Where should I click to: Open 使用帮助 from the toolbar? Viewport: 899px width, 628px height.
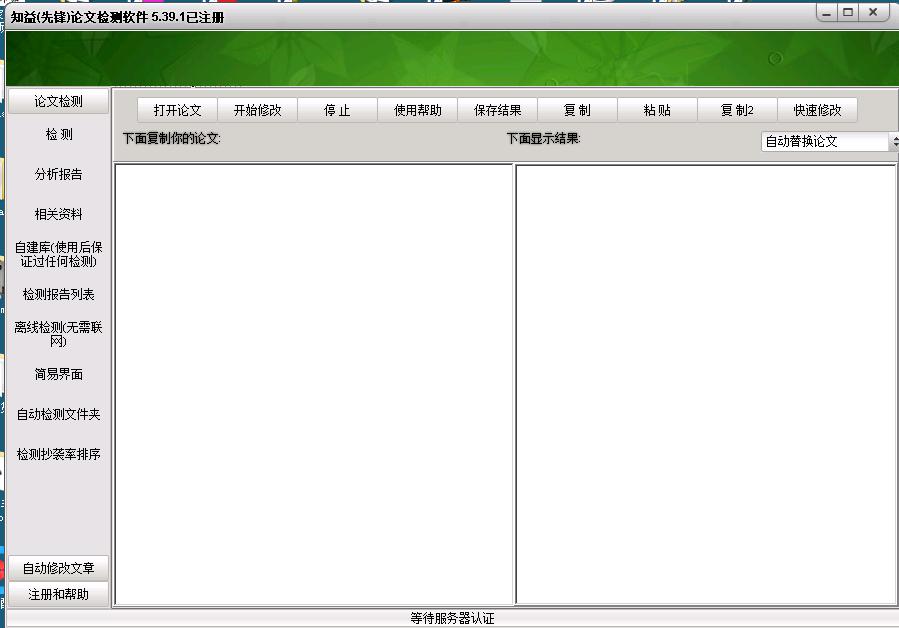coord(417,110)
